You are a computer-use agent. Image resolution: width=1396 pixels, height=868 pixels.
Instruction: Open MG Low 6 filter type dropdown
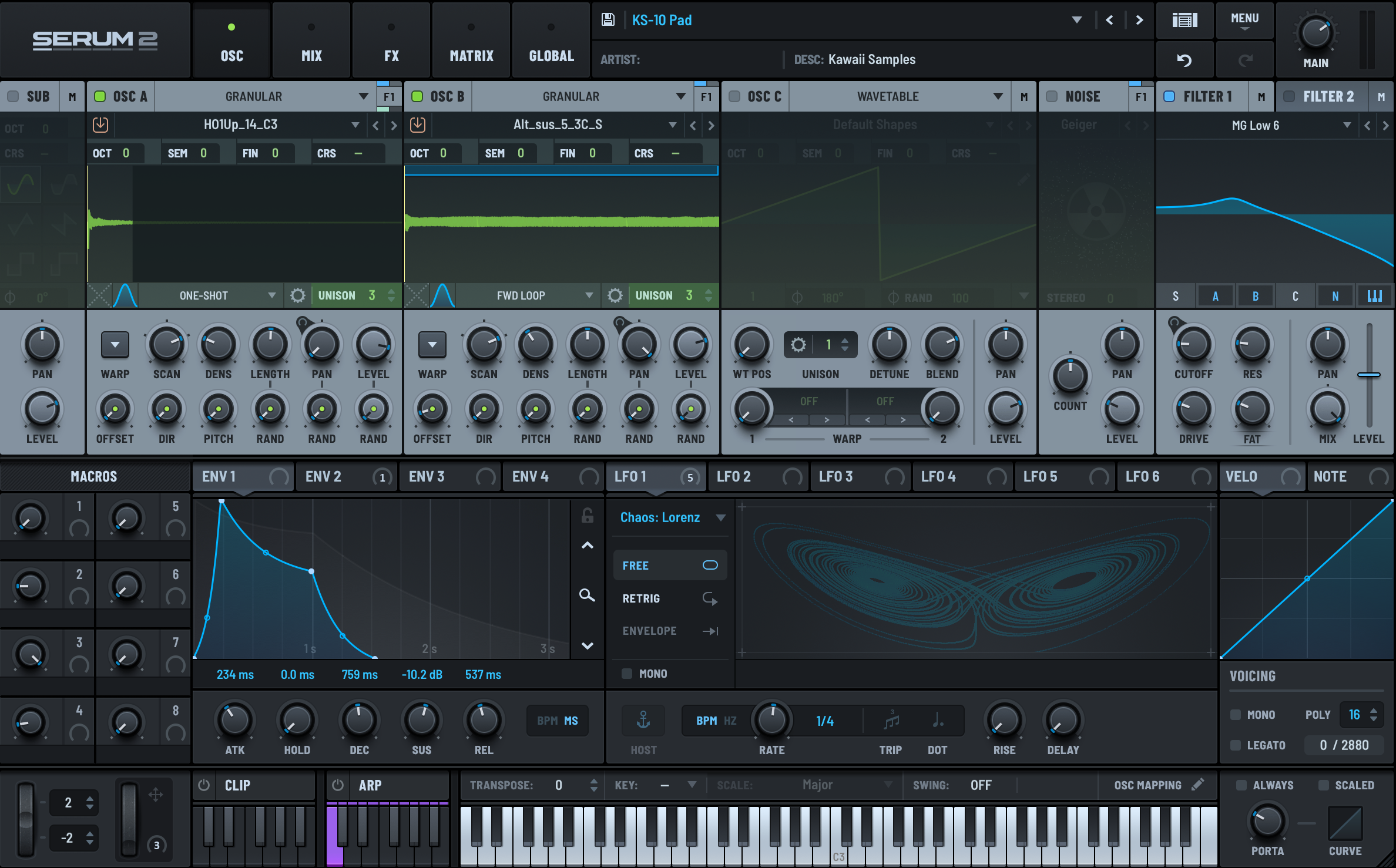point(1347,125)
